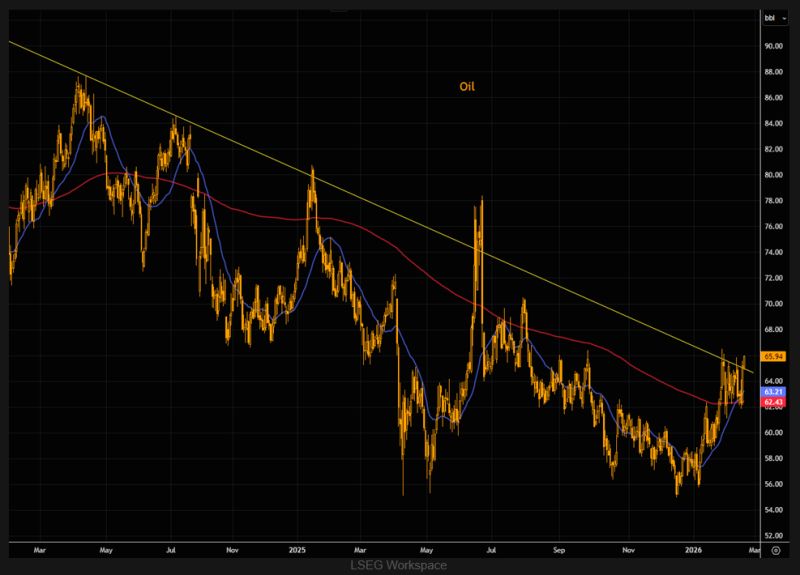Select the orange Oil chart label
800x575 pixels.
(467, 87)
